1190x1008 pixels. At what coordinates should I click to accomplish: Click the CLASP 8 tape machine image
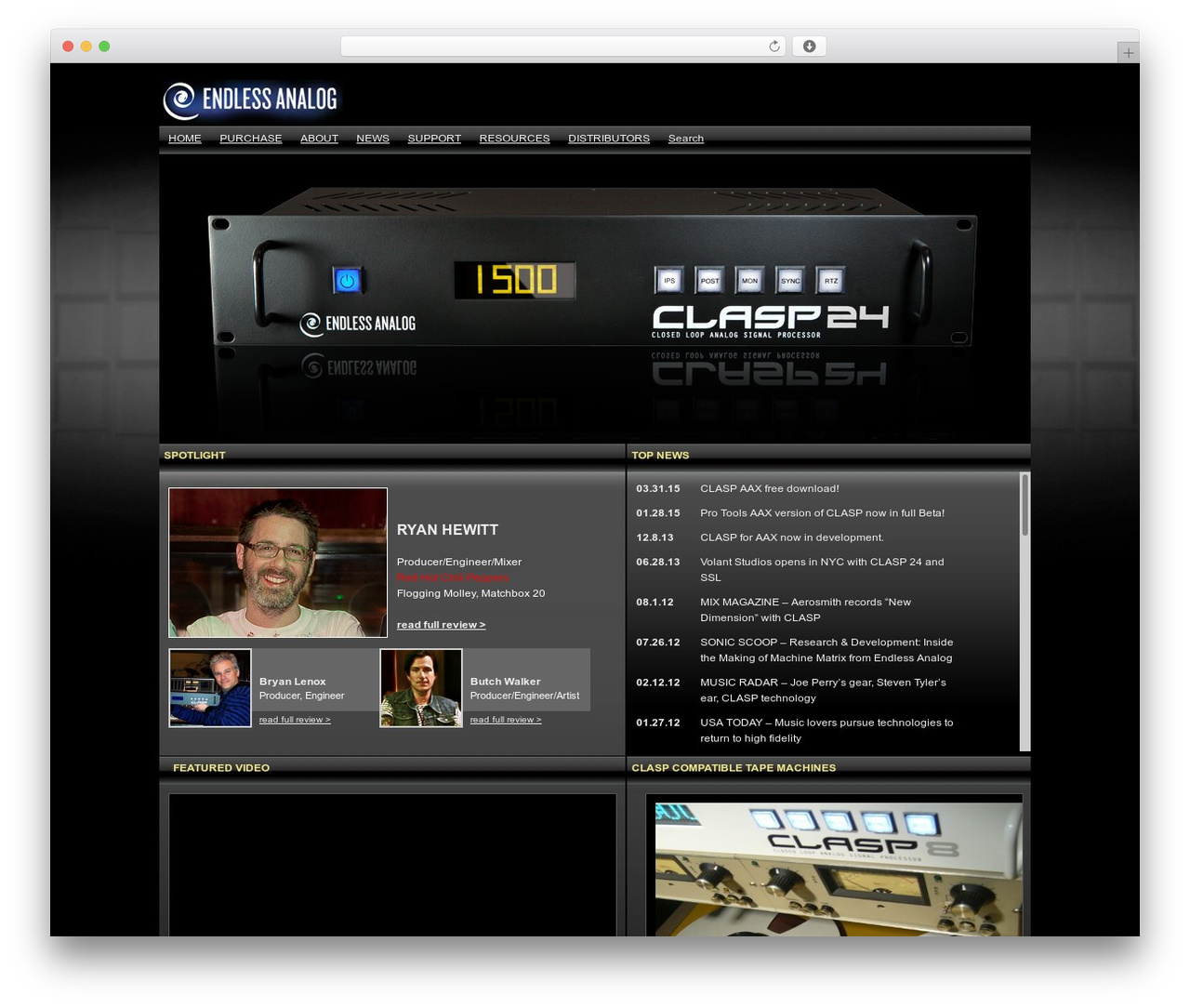(839, 869)
